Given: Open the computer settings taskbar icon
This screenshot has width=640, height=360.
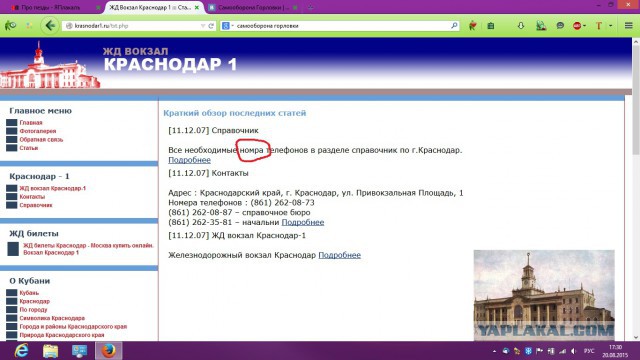Looking at the screenshot, I should [79, 351].
